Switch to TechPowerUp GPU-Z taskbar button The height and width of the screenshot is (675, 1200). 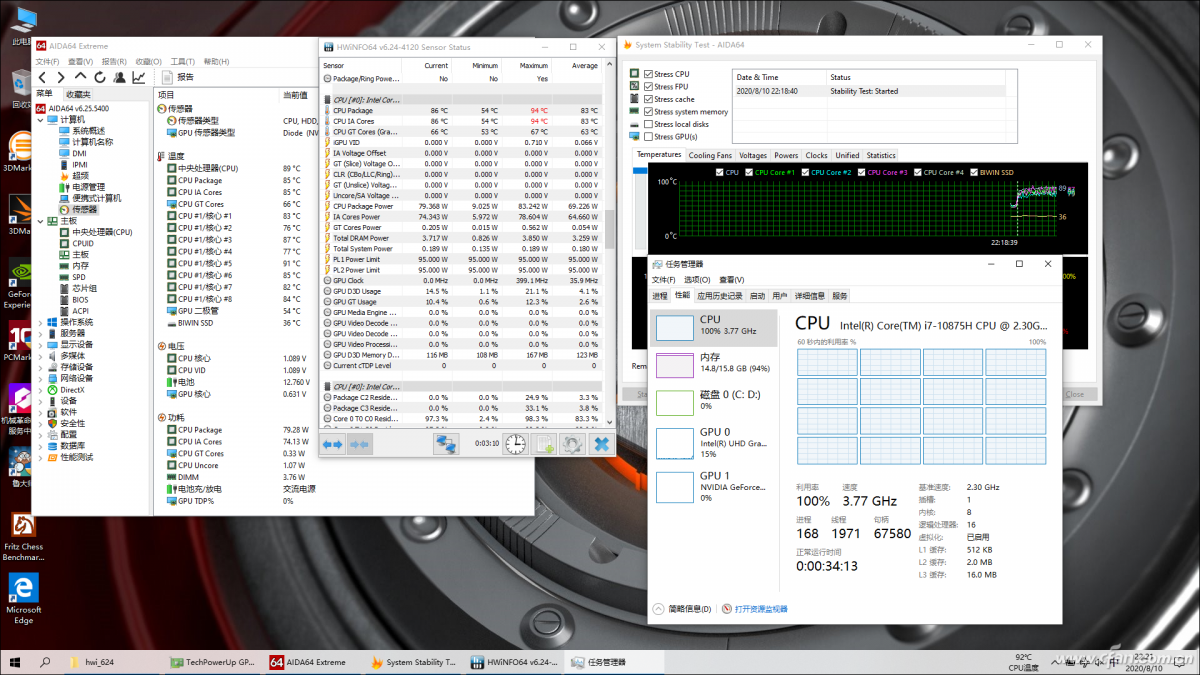click(212, 662)
